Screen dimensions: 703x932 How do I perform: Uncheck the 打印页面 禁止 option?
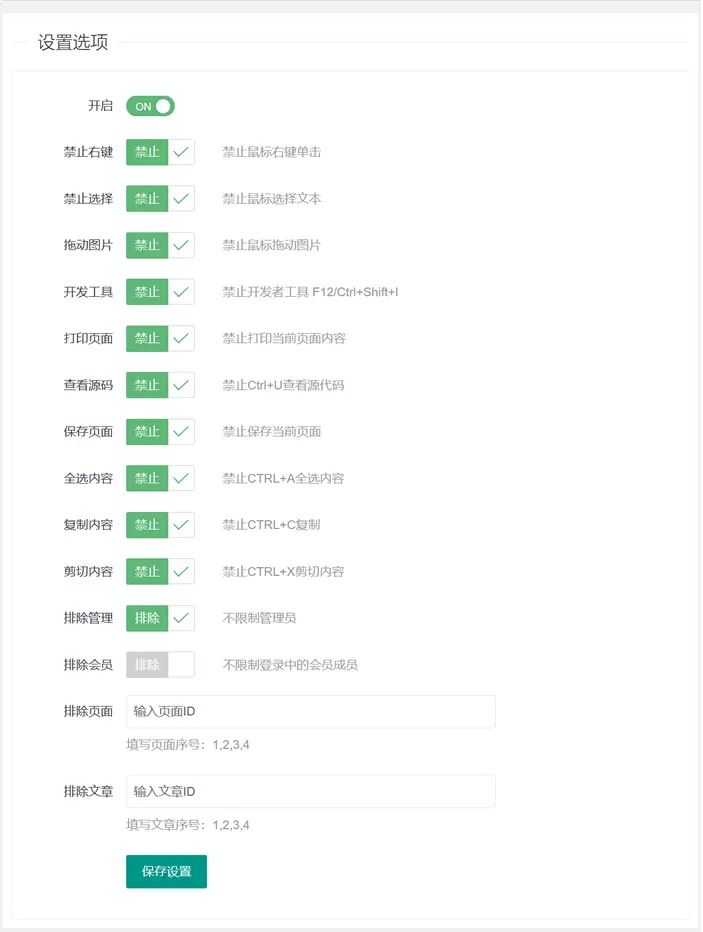pyautogui.click(x=160, y=338)
